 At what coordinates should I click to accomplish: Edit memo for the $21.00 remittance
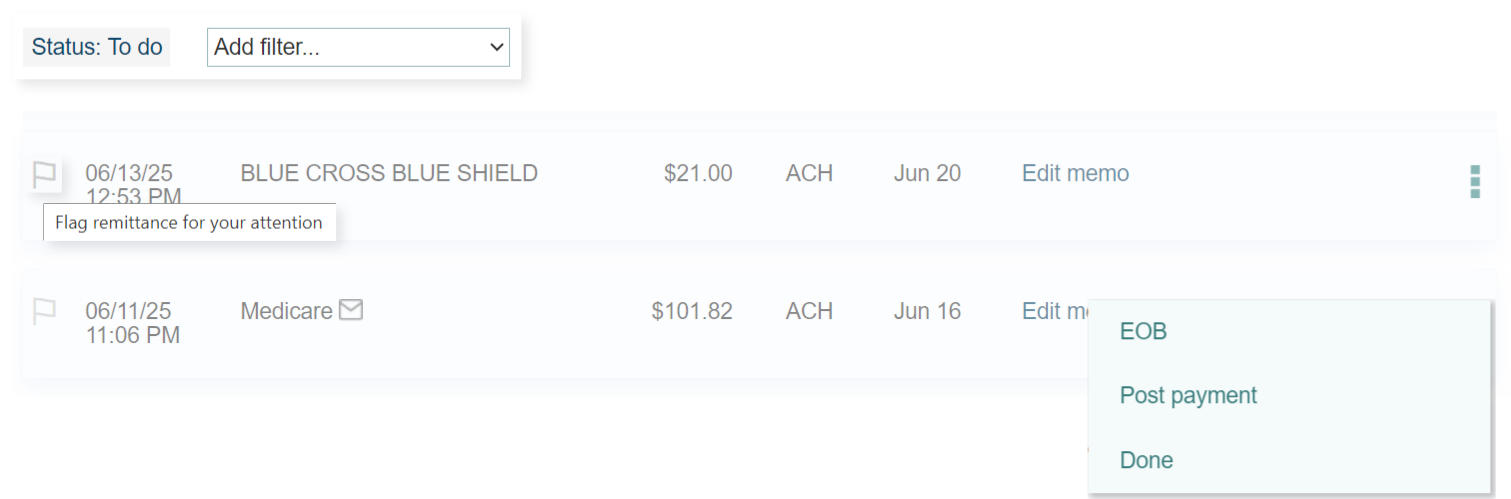1075,174
